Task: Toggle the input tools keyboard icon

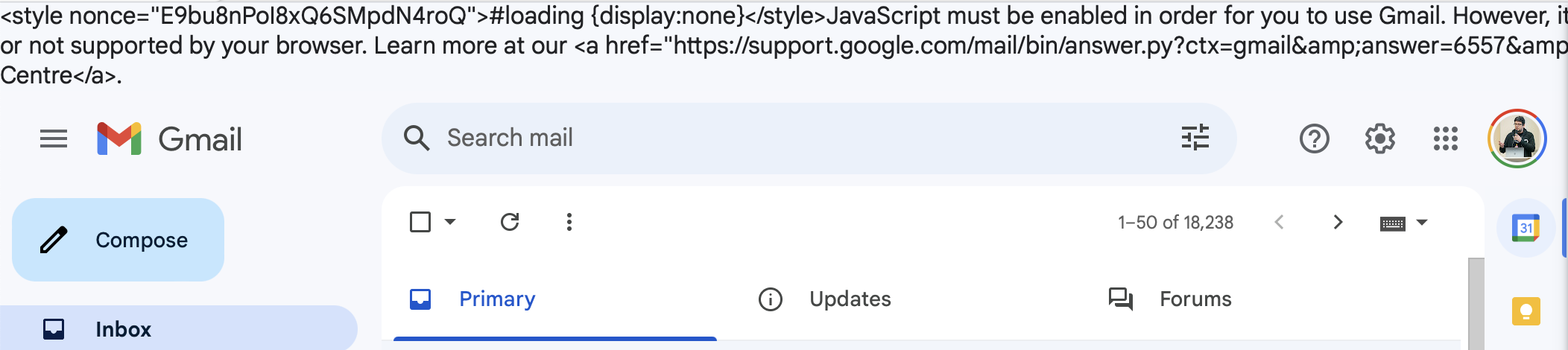Action: tap(1392, 223)
